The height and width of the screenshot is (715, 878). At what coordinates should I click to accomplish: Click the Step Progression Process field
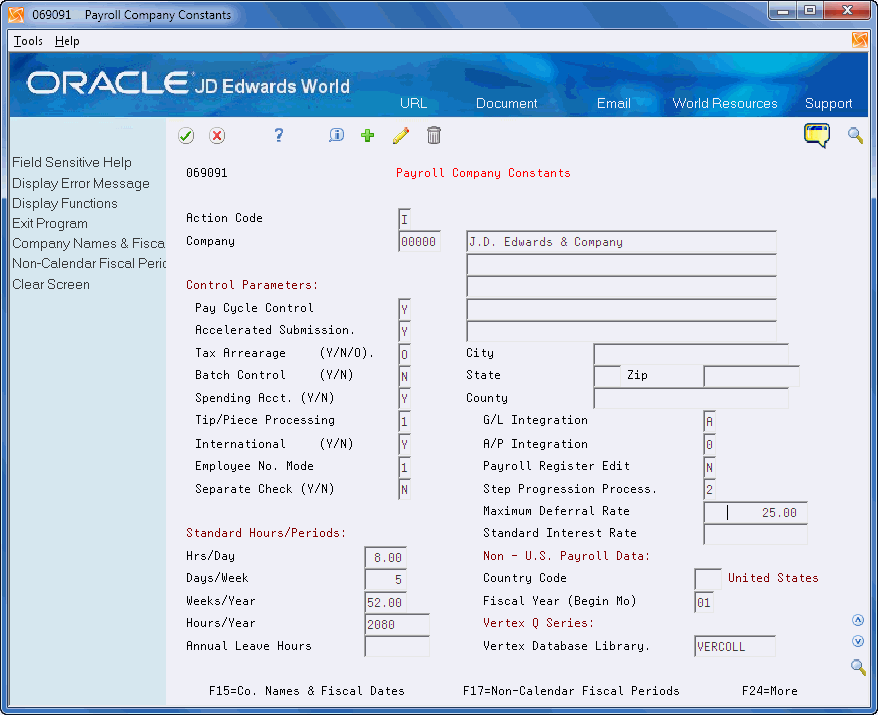tap(709, 490)
